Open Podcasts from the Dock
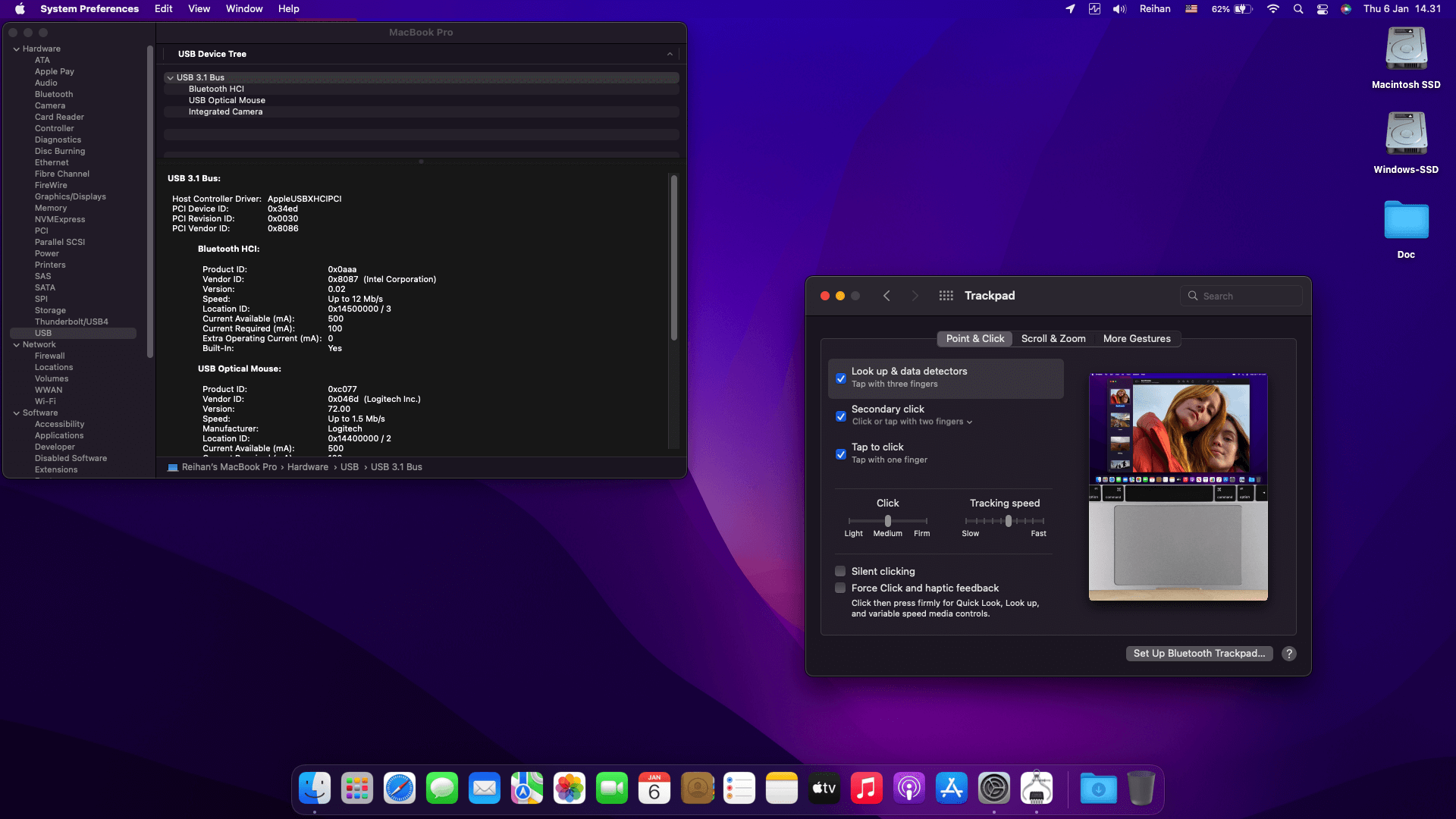Screen dimensions: 1456x819 (909, 789)
